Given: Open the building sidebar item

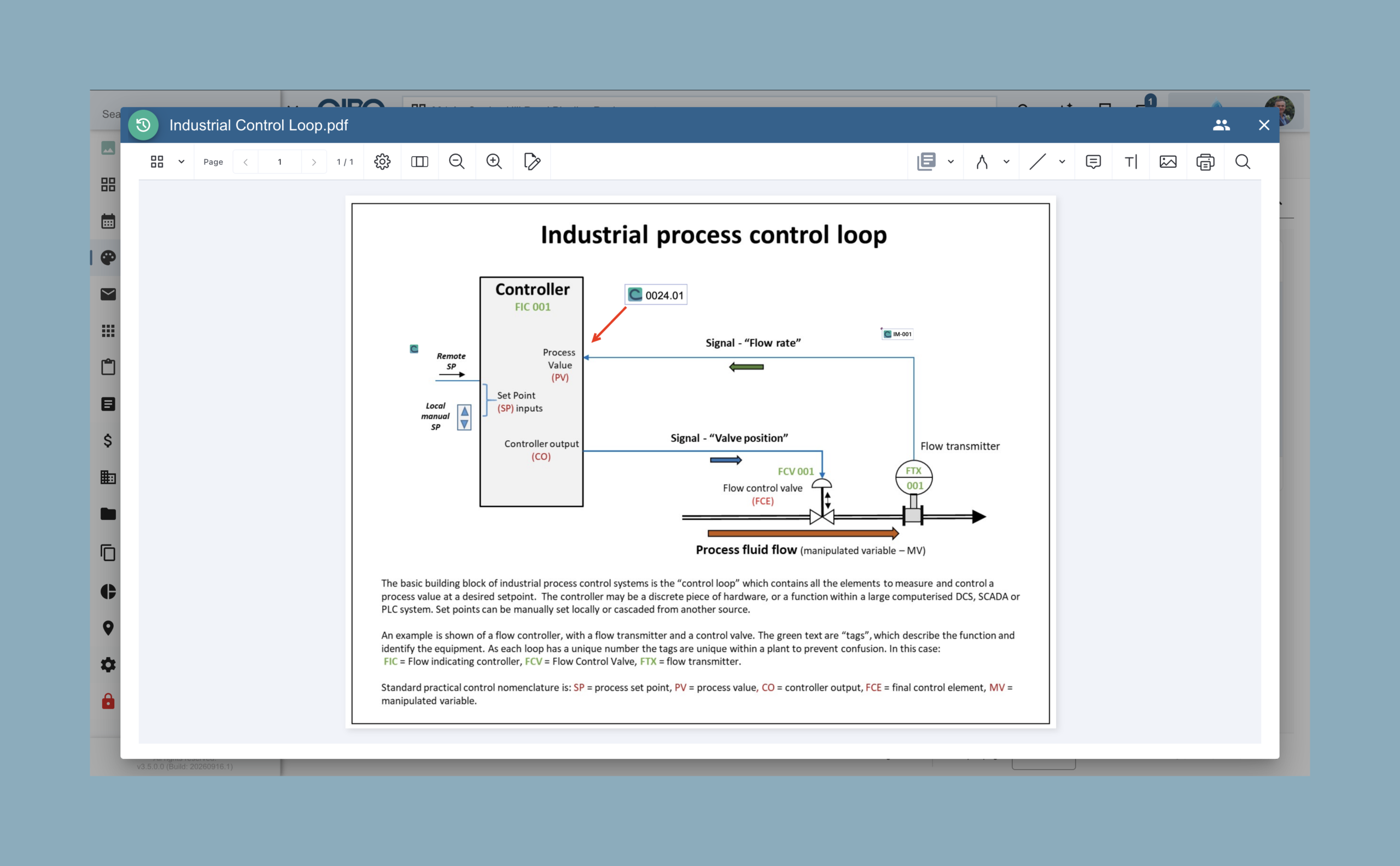Looking at the screenshot, I should click(108, 477).
